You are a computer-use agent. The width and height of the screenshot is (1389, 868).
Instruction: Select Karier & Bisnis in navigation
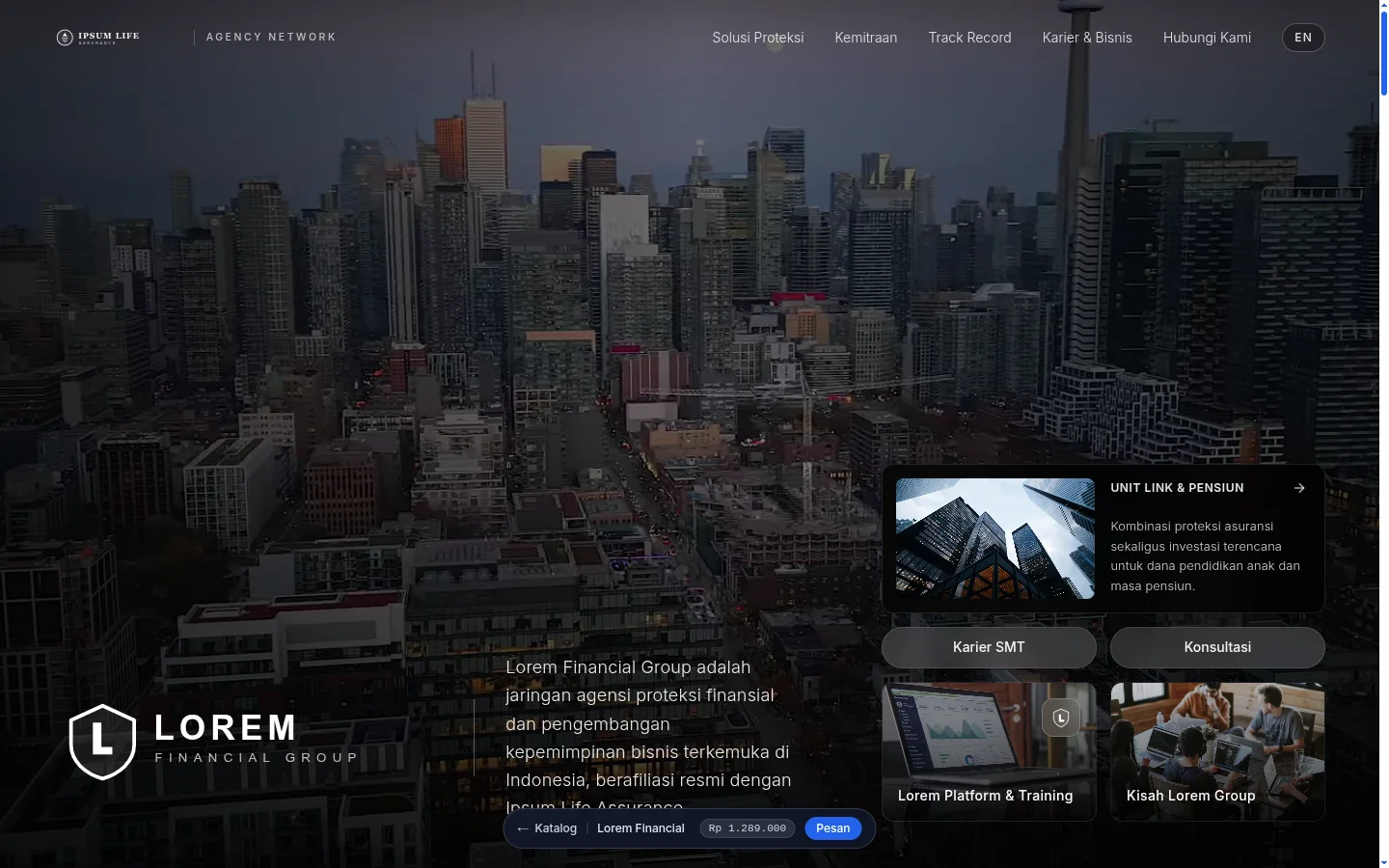click(1087, 38)
